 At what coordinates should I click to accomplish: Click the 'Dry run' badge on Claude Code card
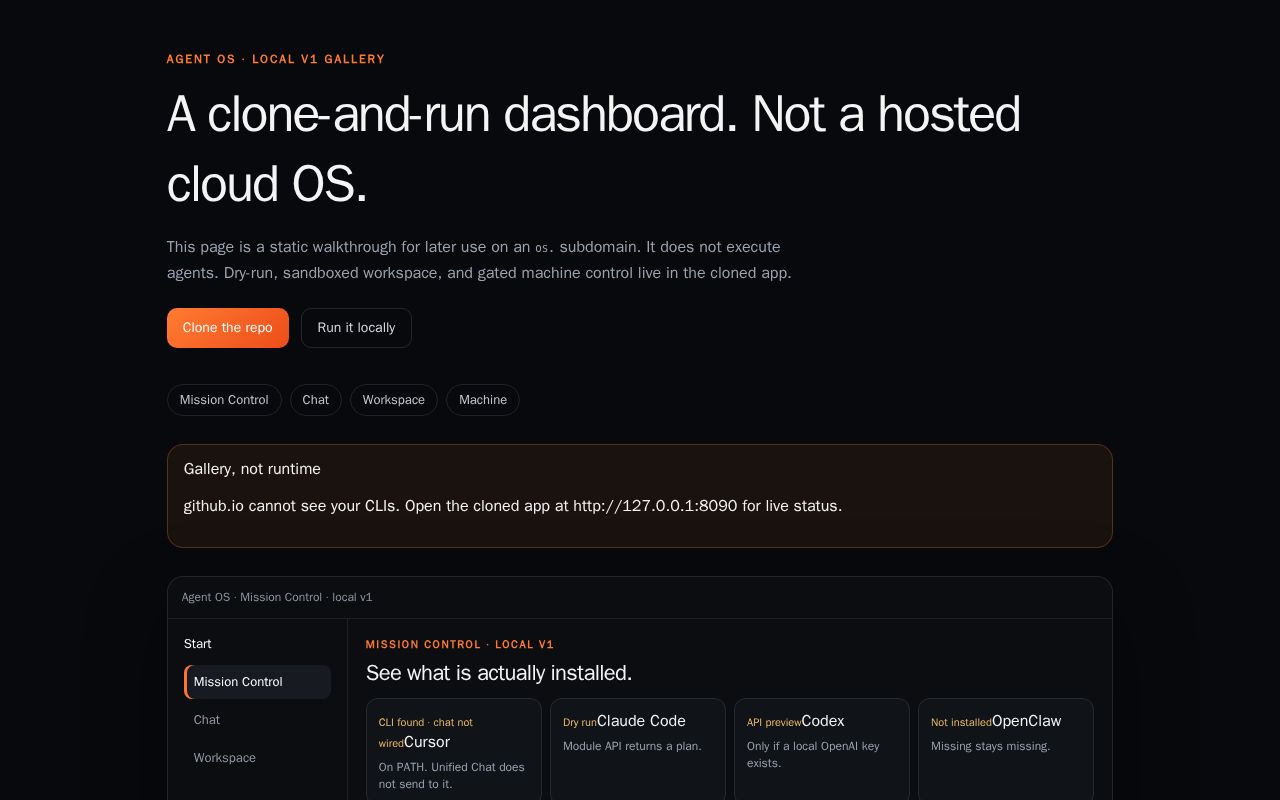[580, 722]
